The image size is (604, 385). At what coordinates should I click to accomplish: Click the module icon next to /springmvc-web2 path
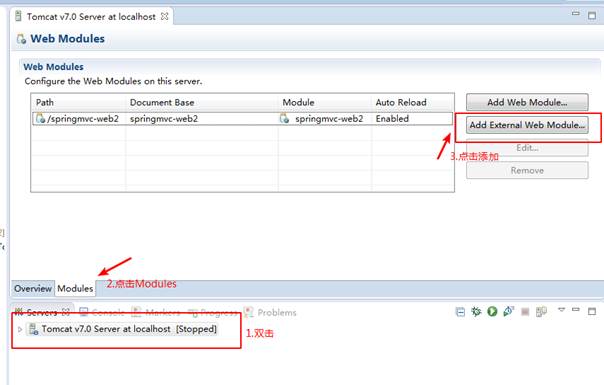pos(40,118)
